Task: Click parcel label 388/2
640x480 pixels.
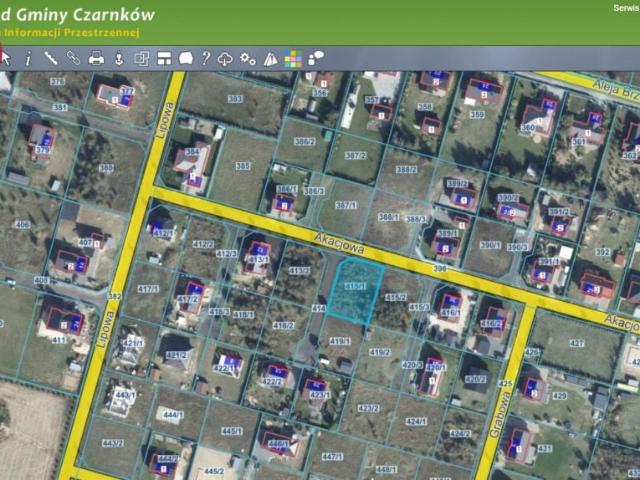Action: click(x=406, y=169)
